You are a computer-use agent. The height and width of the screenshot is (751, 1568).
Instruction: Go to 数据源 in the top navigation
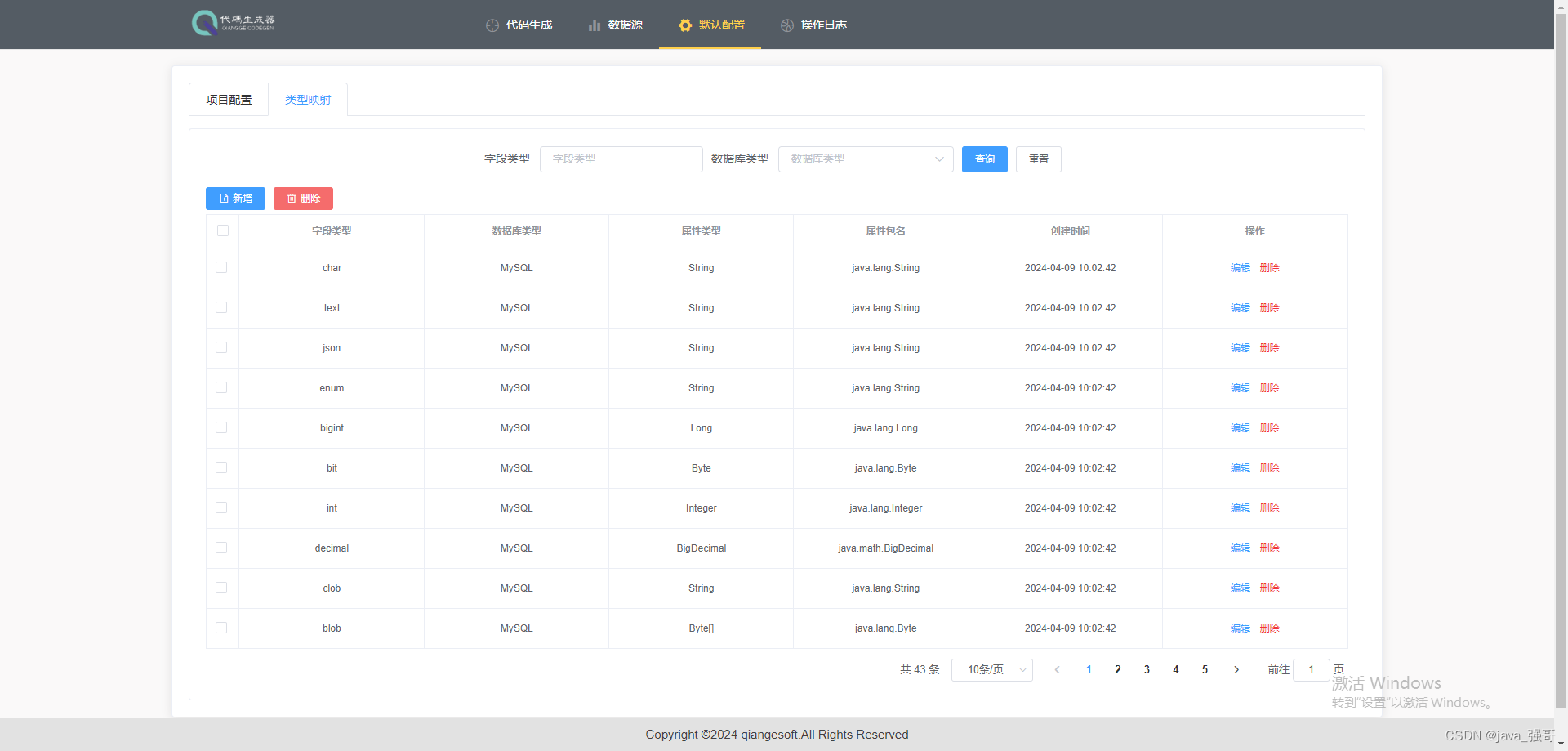tap(616, 25)
